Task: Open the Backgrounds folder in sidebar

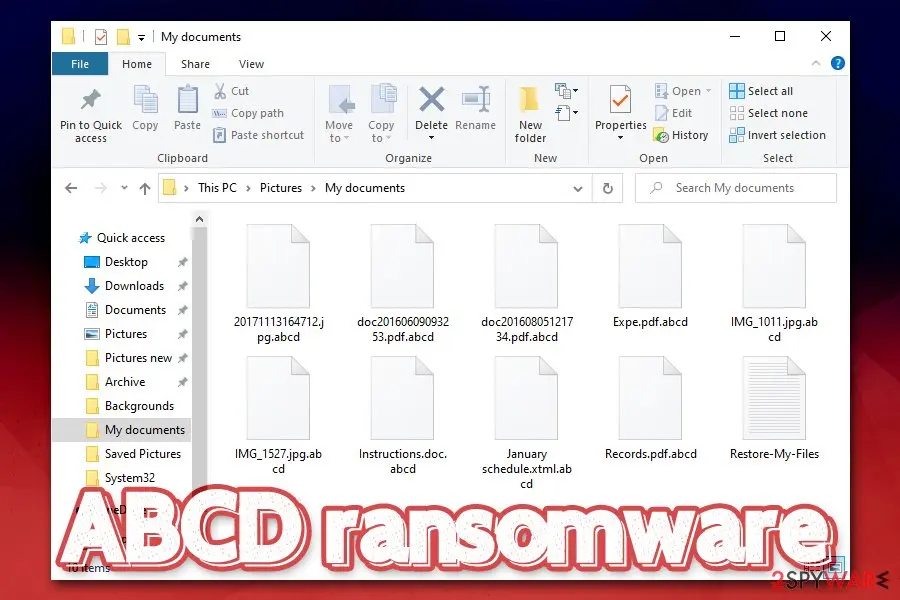Action: [129, 406]
